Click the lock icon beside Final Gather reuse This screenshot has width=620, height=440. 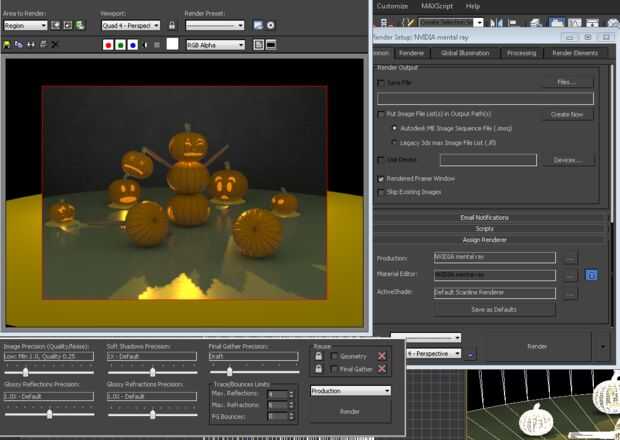tap(319, 369)
